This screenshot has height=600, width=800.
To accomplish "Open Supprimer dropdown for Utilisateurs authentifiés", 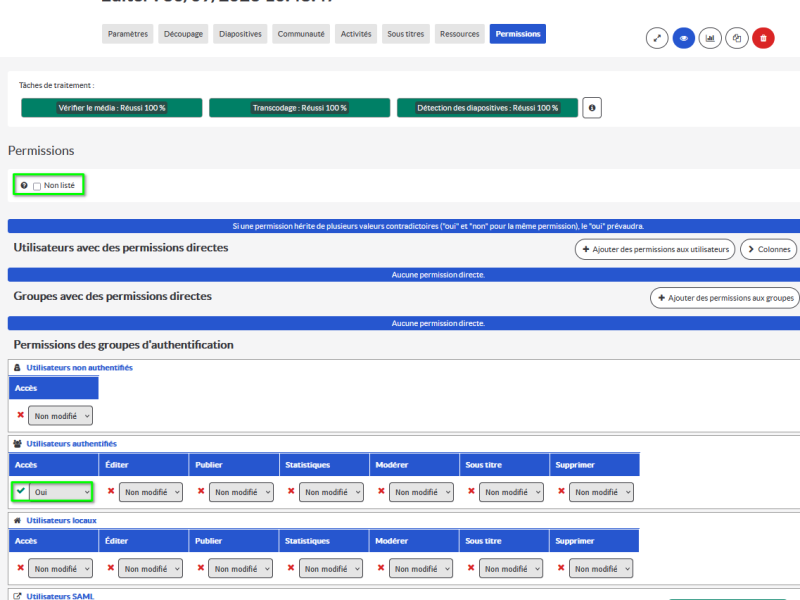I will 601,492.
